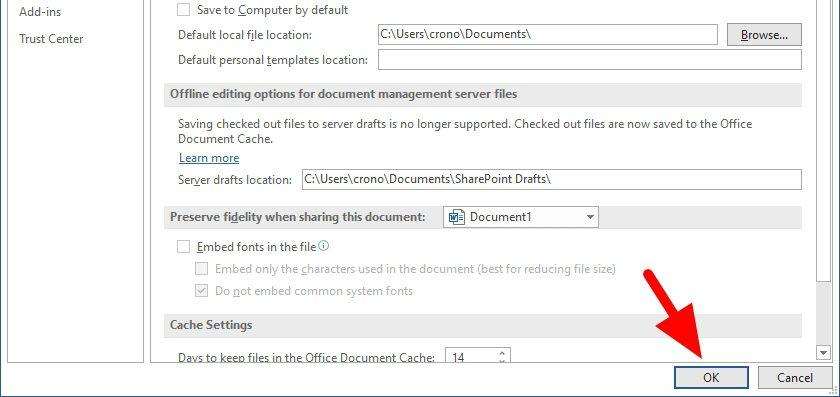The height and width of the screenshot is (397, 840).
Task: Click the OK button
Action: (x=711, y=378)
